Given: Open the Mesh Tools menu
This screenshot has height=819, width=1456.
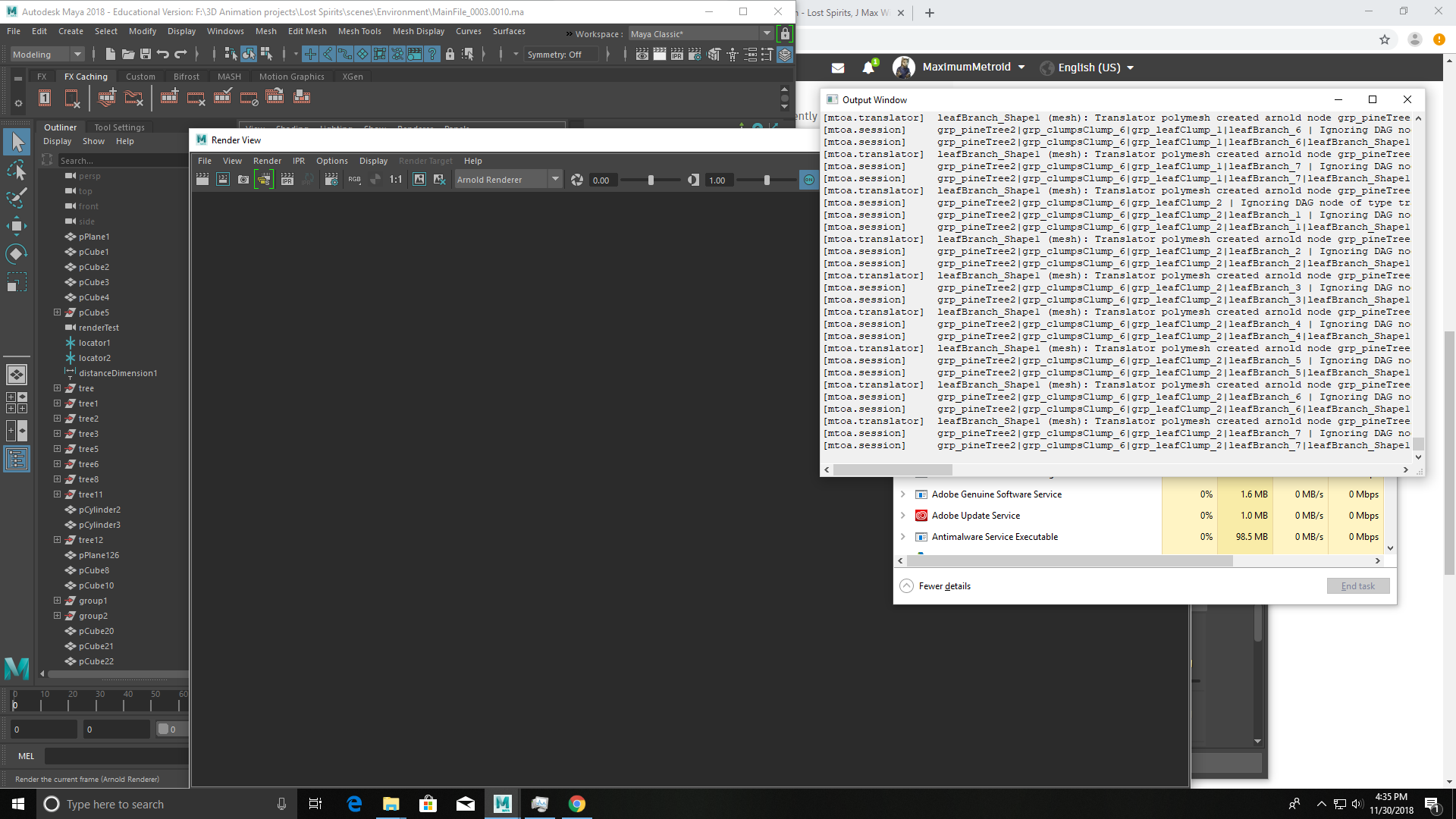Looking at the screenshot, I should (359, 31).
